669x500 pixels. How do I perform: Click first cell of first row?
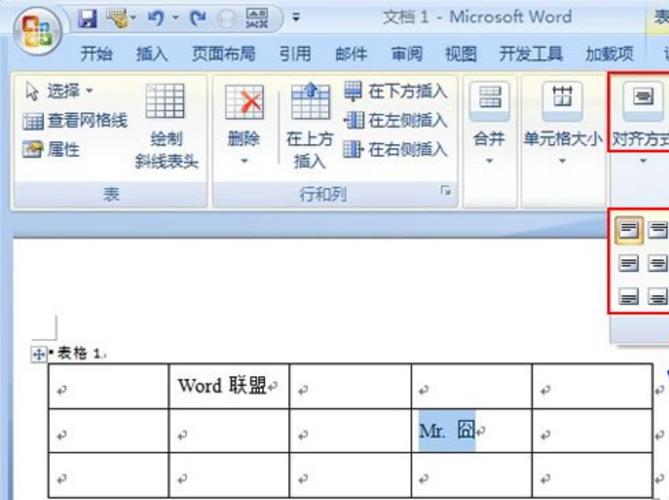[x=108, y=386]
